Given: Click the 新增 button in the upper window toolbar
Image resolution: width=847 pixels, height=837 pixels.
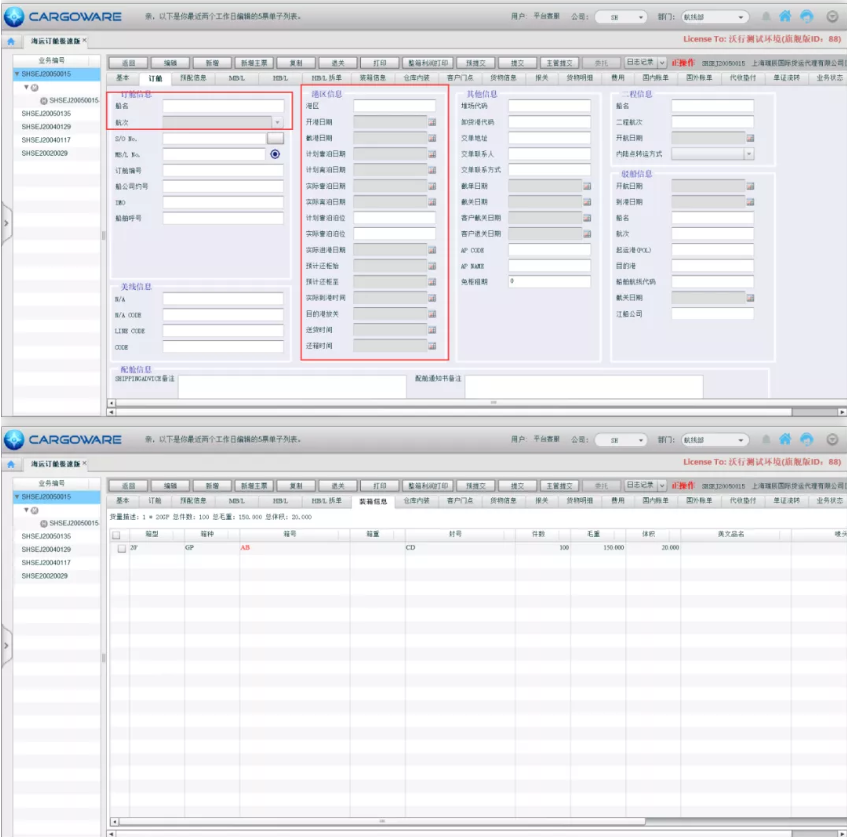Looking at the screenshot, I should pos(212,63).
